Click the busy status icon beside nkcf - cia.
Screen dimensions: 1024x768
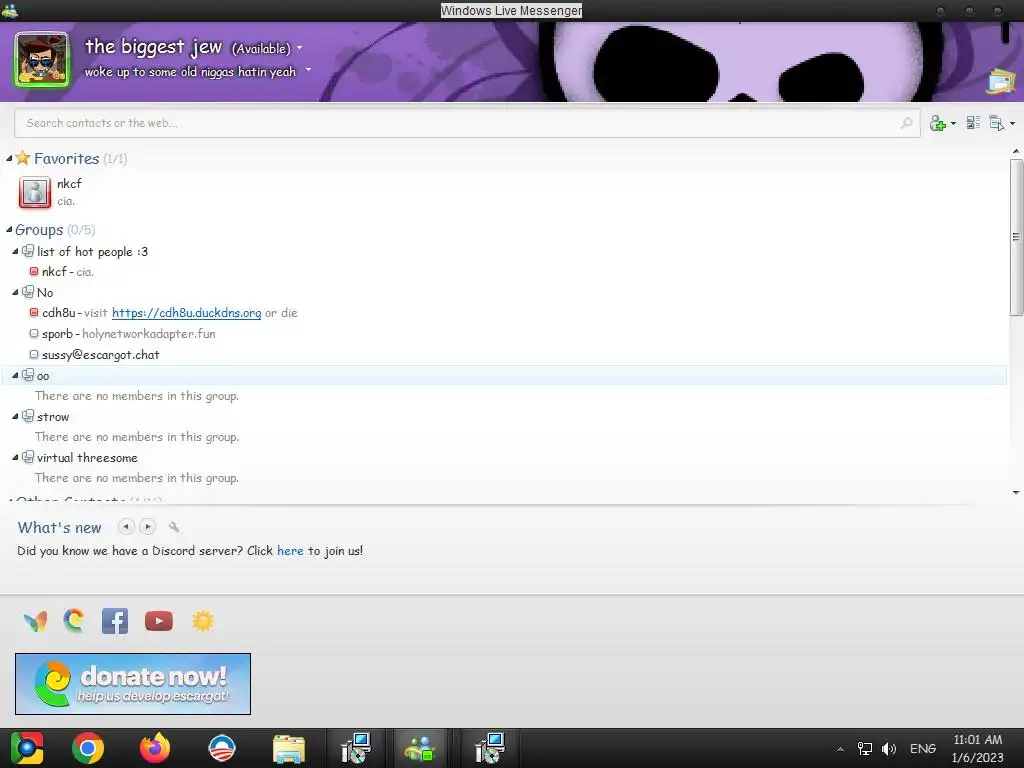click(34, 271)
